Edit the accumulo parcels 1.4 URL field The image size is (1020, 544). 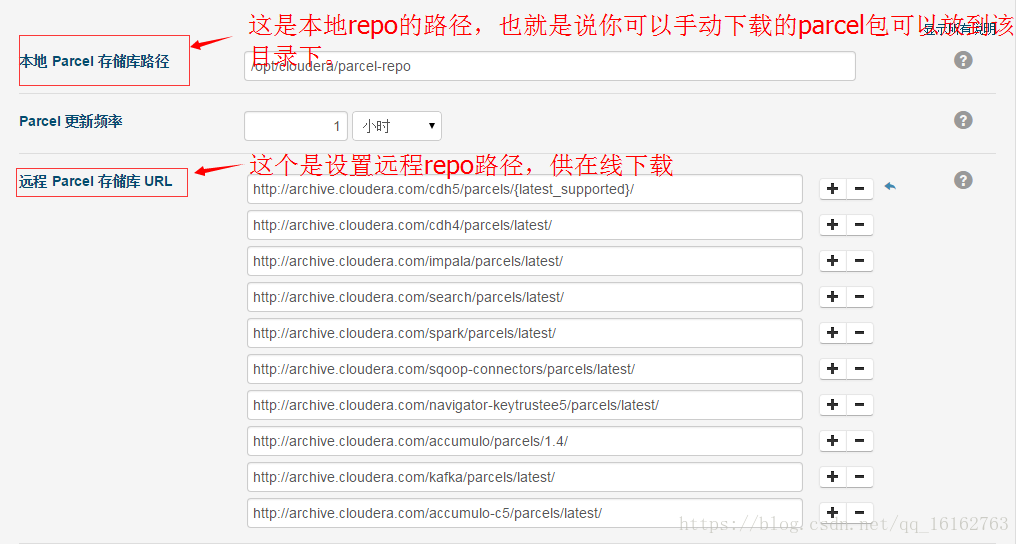coord(525,441)
